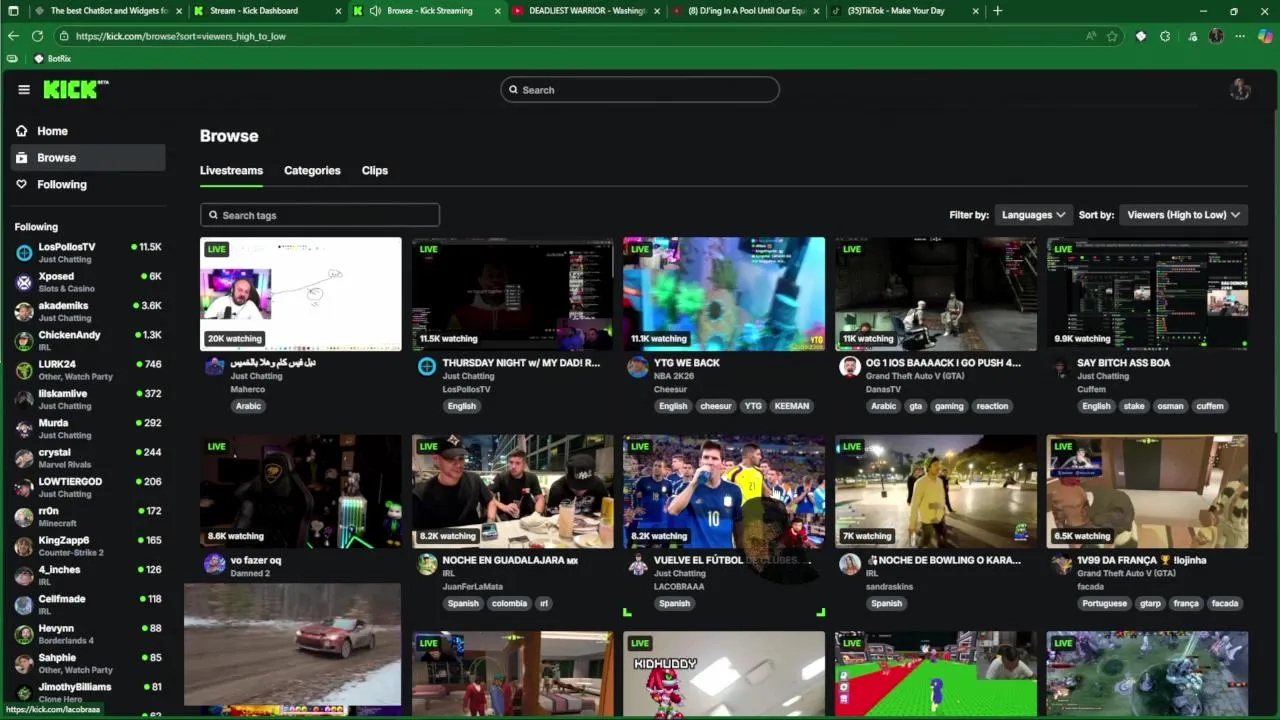The image size is (1280, 720).
Task: Reload the page with browser refresh
Action: 37,36
